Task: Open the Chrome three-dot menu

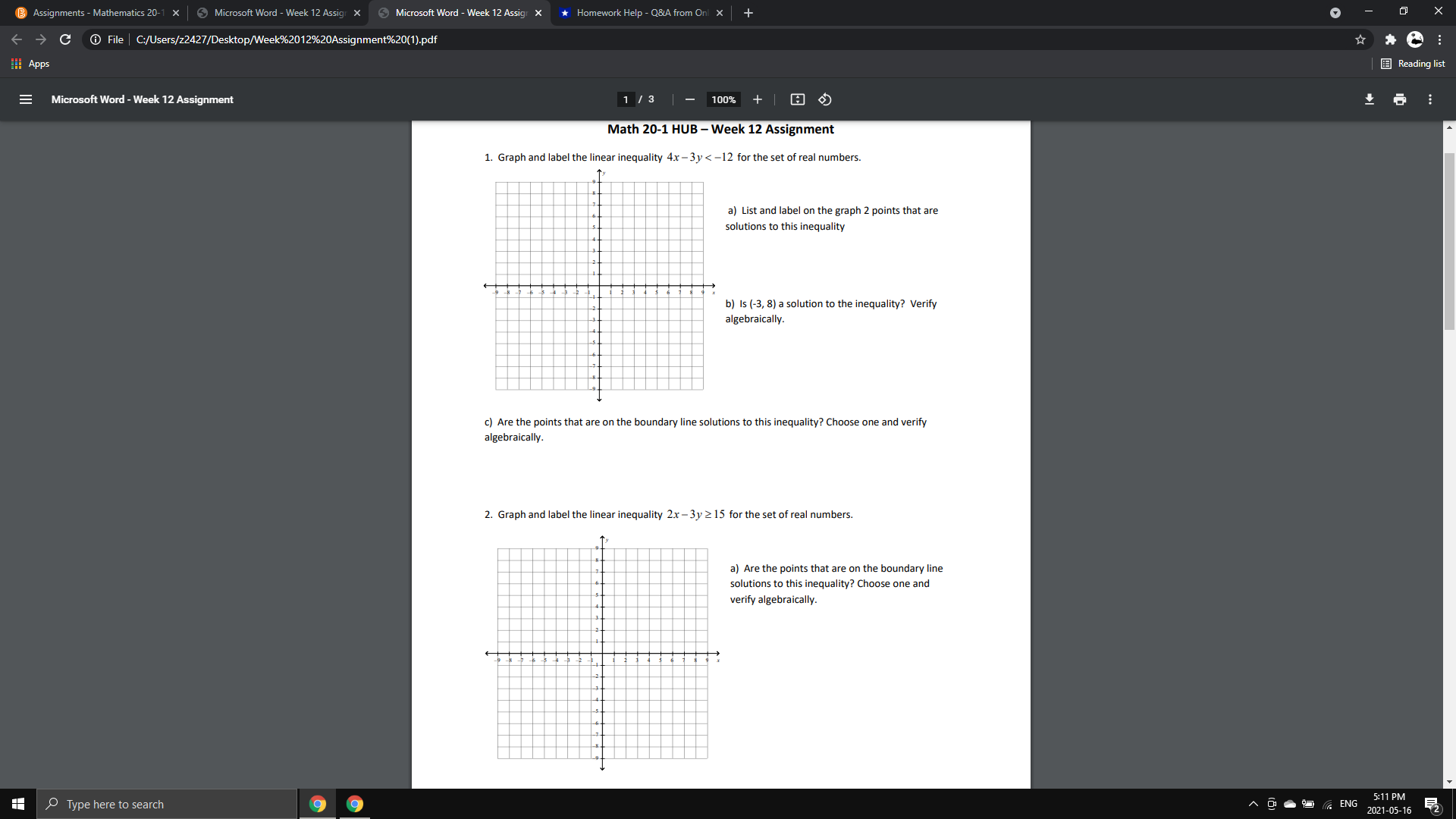Action: pyautogui.click(x=1440, y=39)
